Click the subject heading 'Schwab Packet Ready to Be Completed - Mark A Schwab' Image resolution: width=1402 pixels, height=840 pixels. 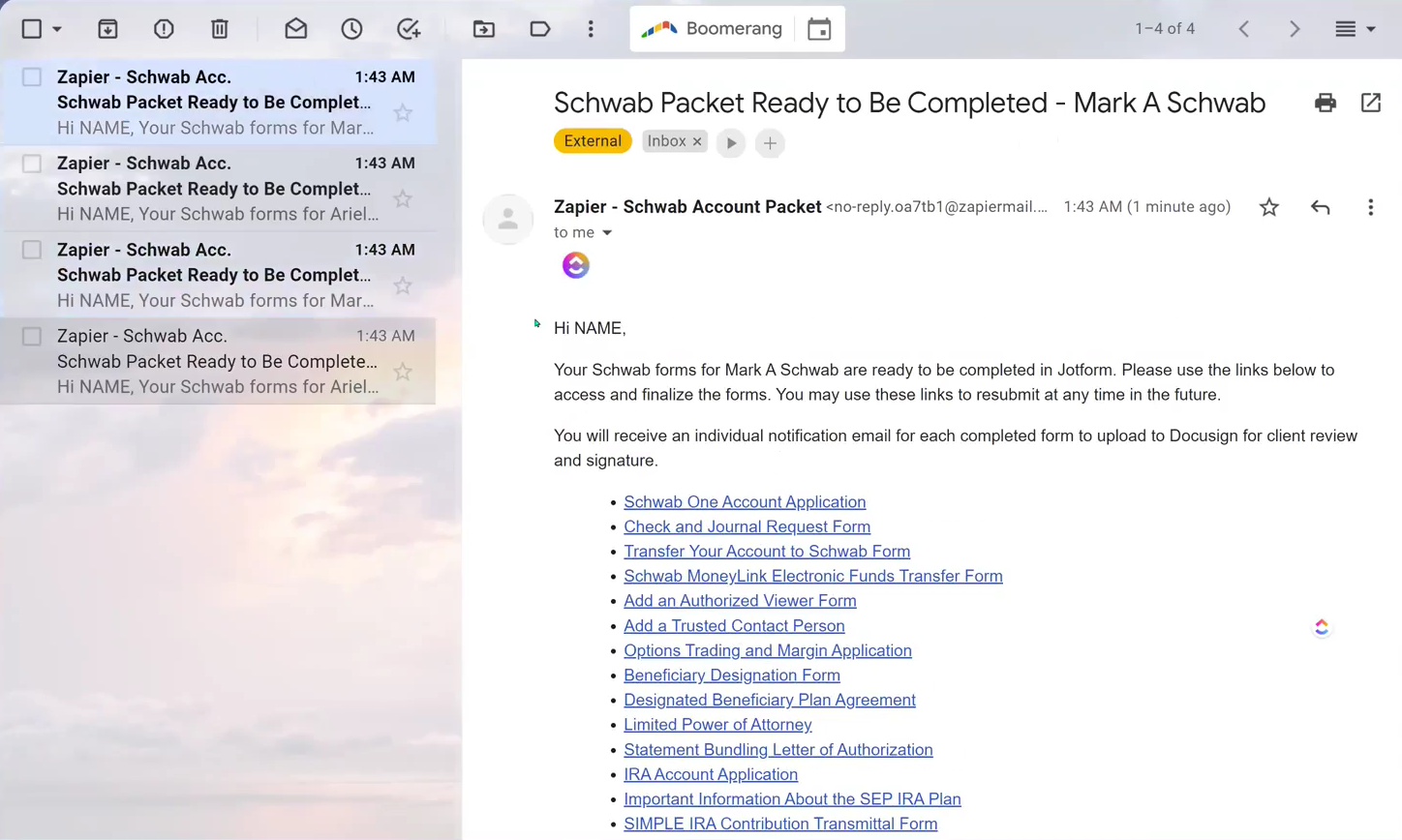(x=909, y=103)
